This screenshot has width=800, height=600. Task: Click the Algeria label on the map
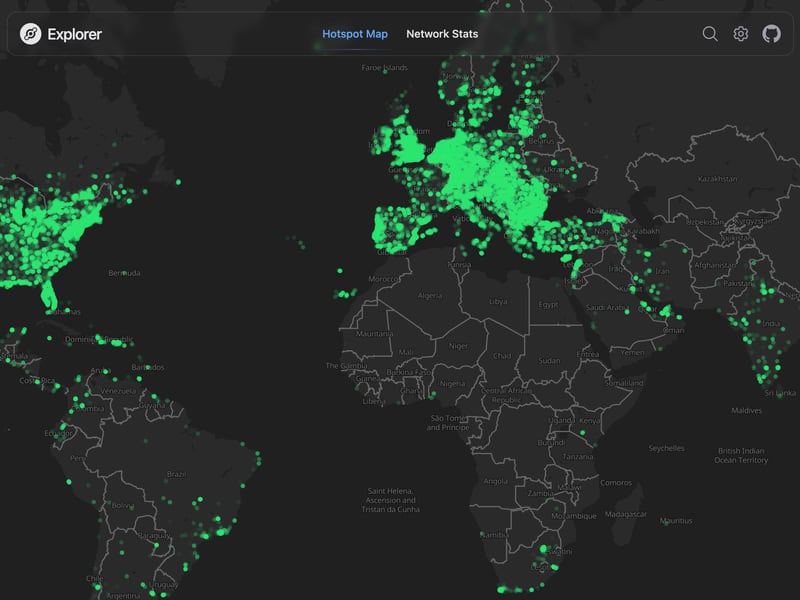pos(429,296)
